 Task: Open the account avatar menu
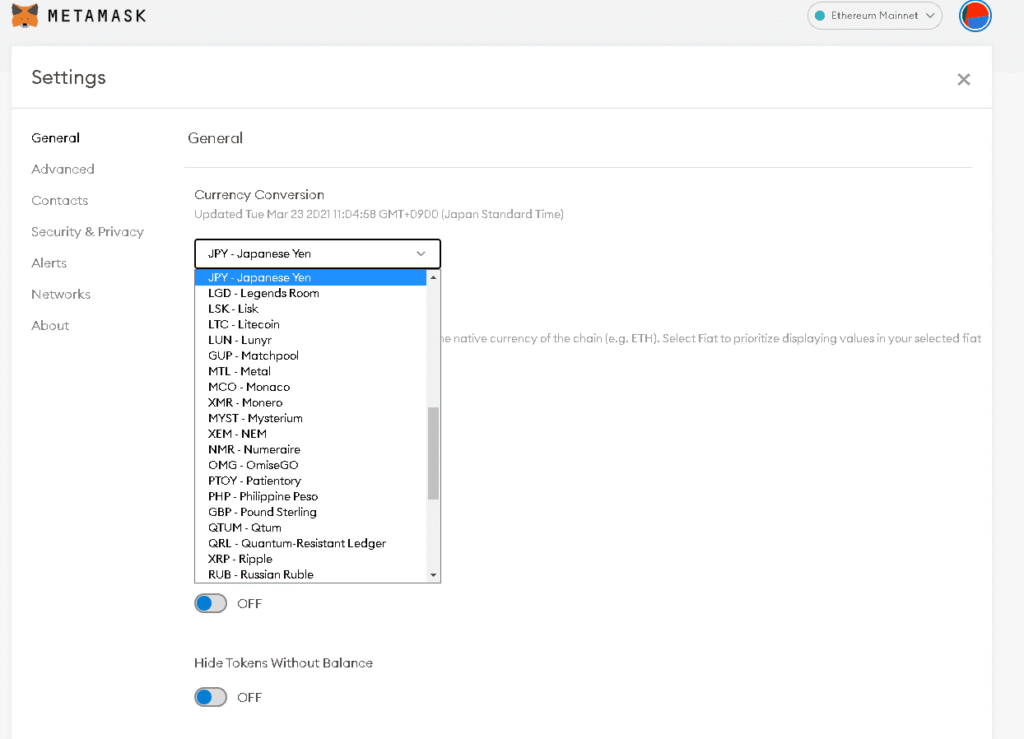point(974,16)
